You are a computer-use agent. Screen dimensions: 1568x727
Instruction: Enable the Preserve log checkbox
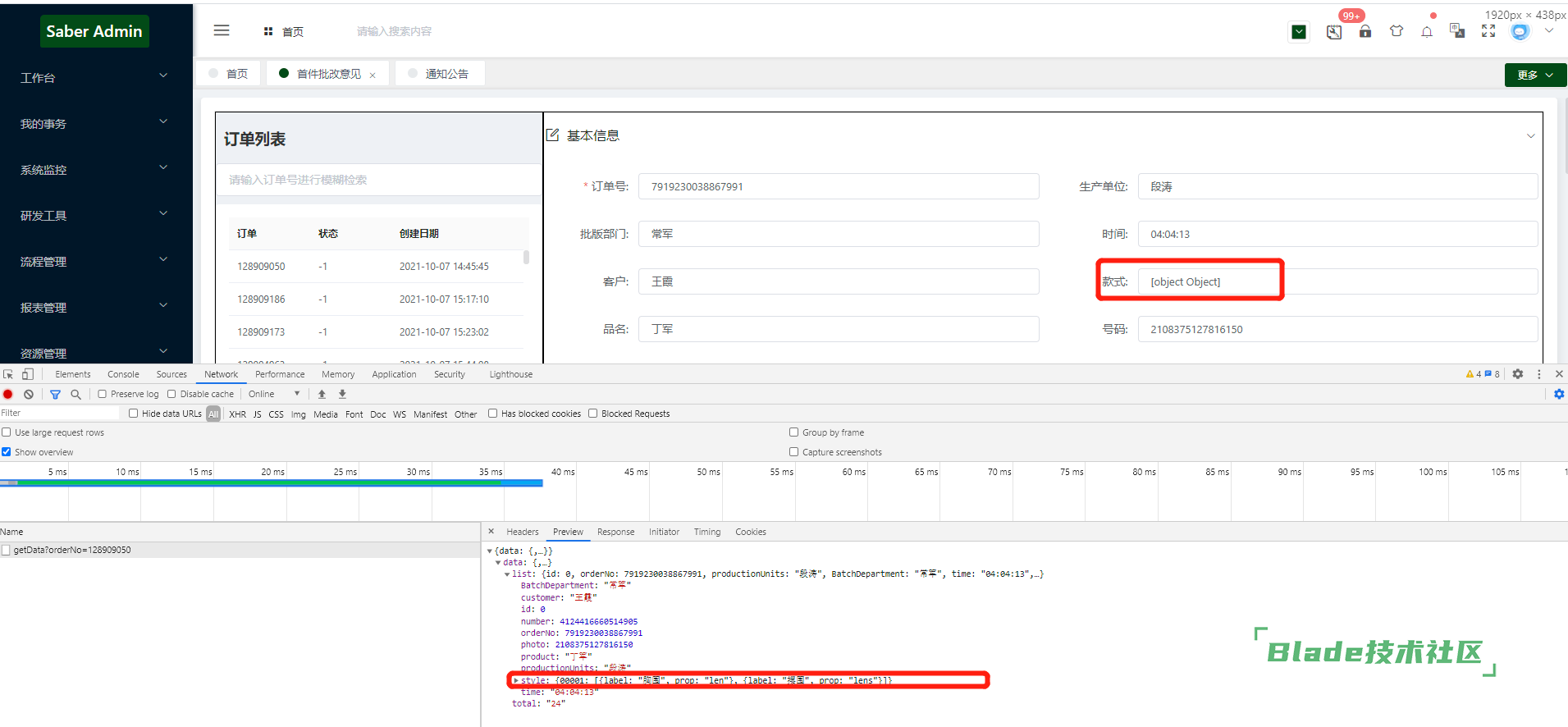103,394
